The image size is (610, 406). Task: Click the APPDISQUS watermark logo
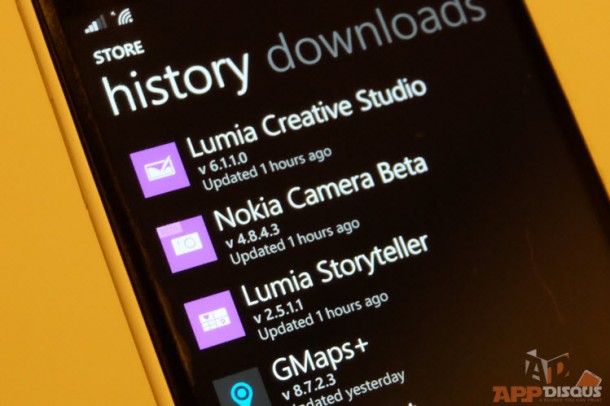click(547, 377)
